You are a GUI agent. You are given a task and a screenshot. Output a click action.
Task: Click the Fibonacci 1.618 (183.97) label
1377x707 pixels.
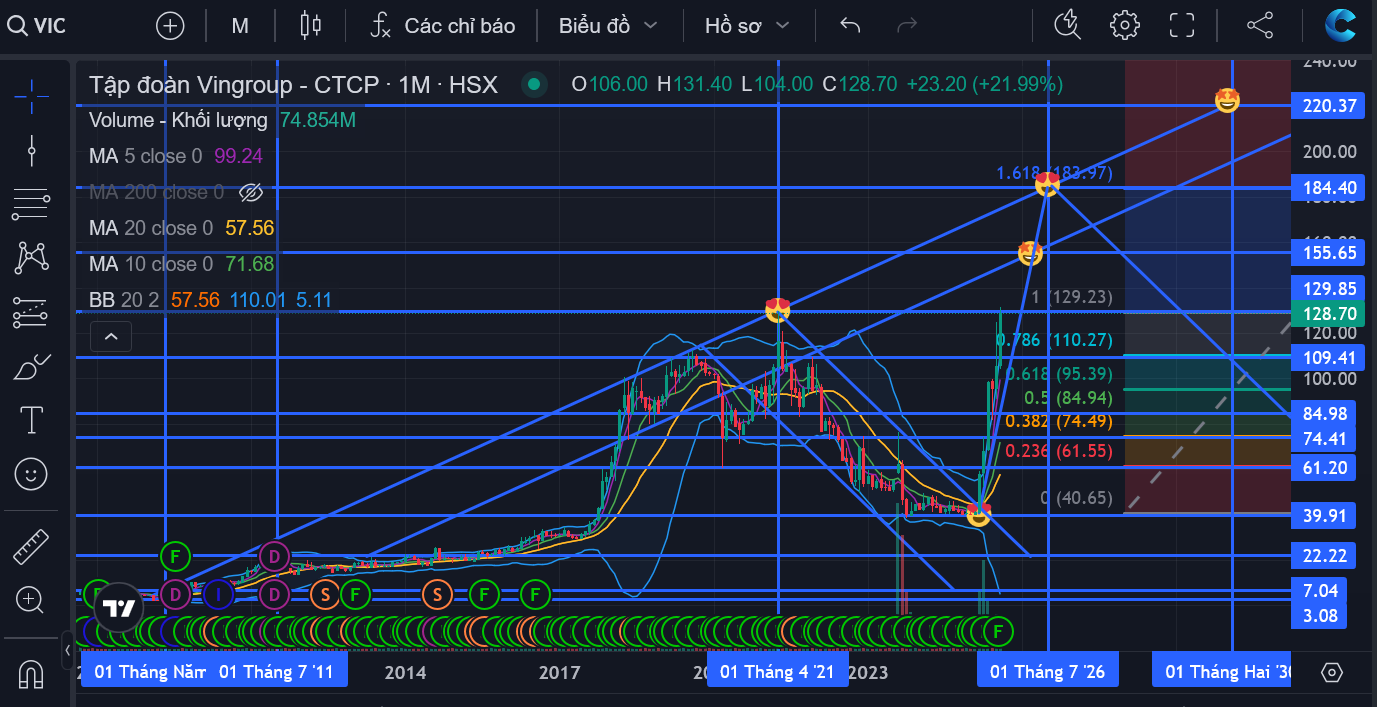pyautogui.click(x=1054, y=173)
